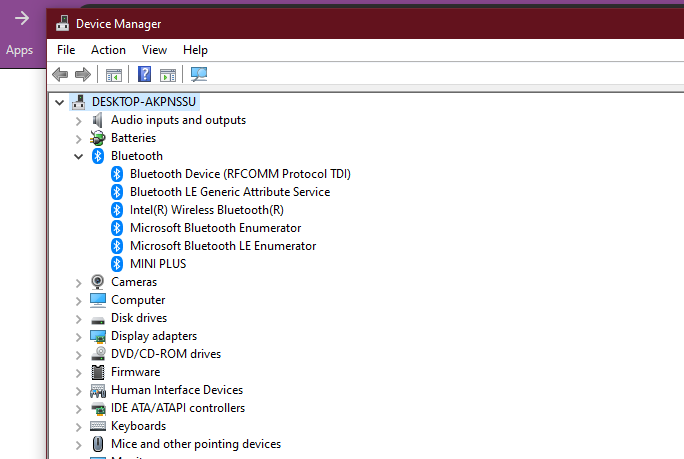Expand the Computer node
The image size is (684, 459).
(x=79, y=301)
